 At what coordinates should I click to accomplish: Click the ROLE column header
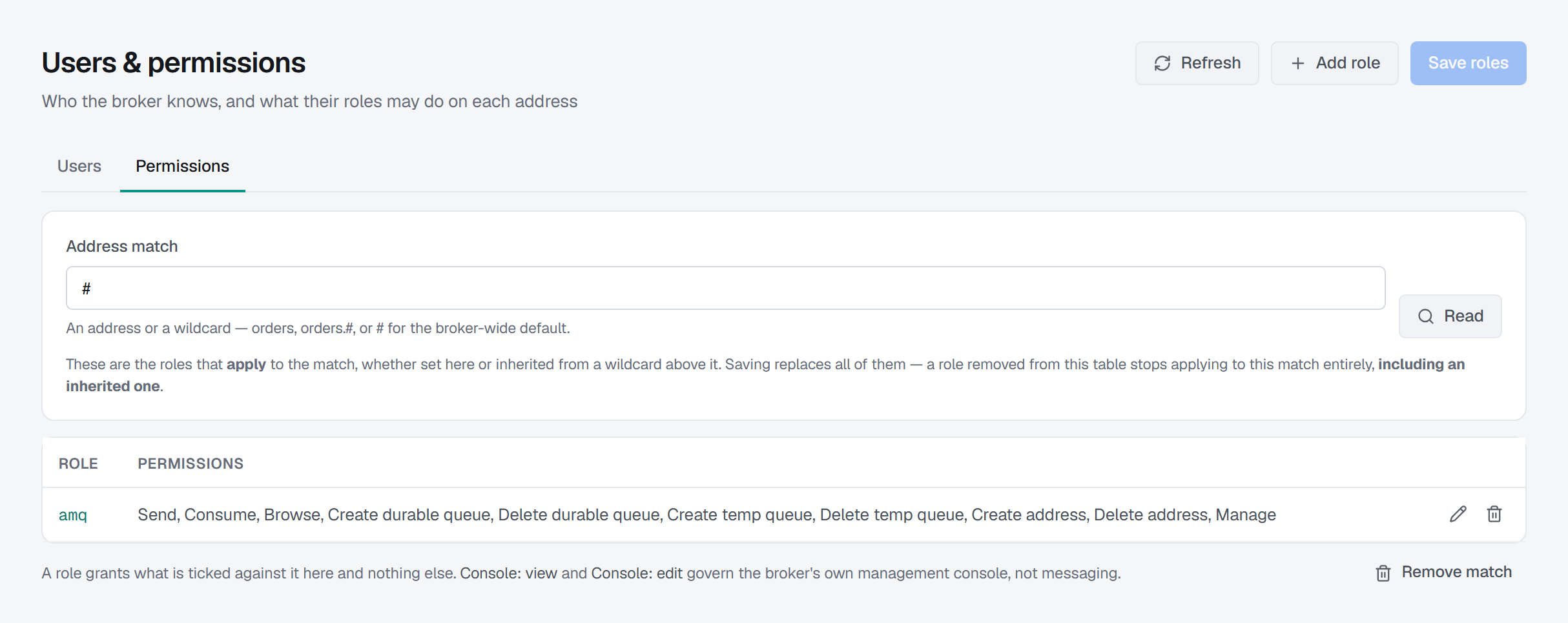[78, 464]
